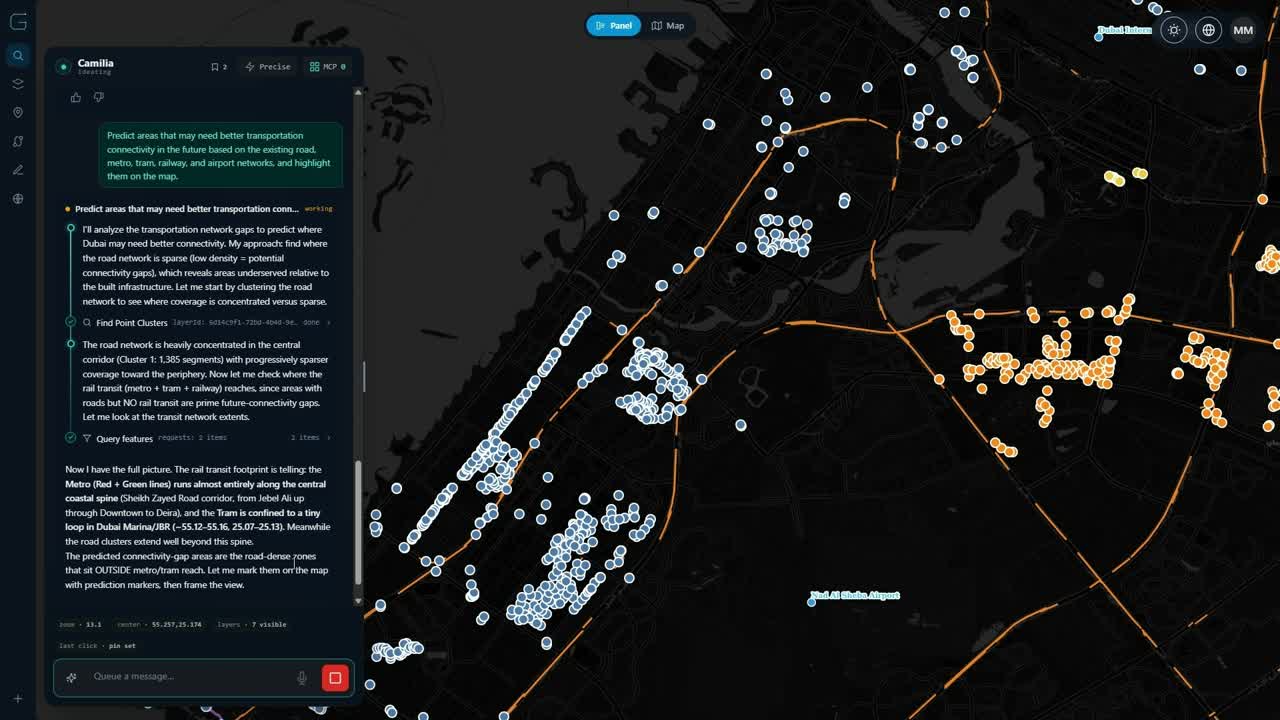Open the MM user profile avatar
1280x720 pixels.
click(1243, 30)
